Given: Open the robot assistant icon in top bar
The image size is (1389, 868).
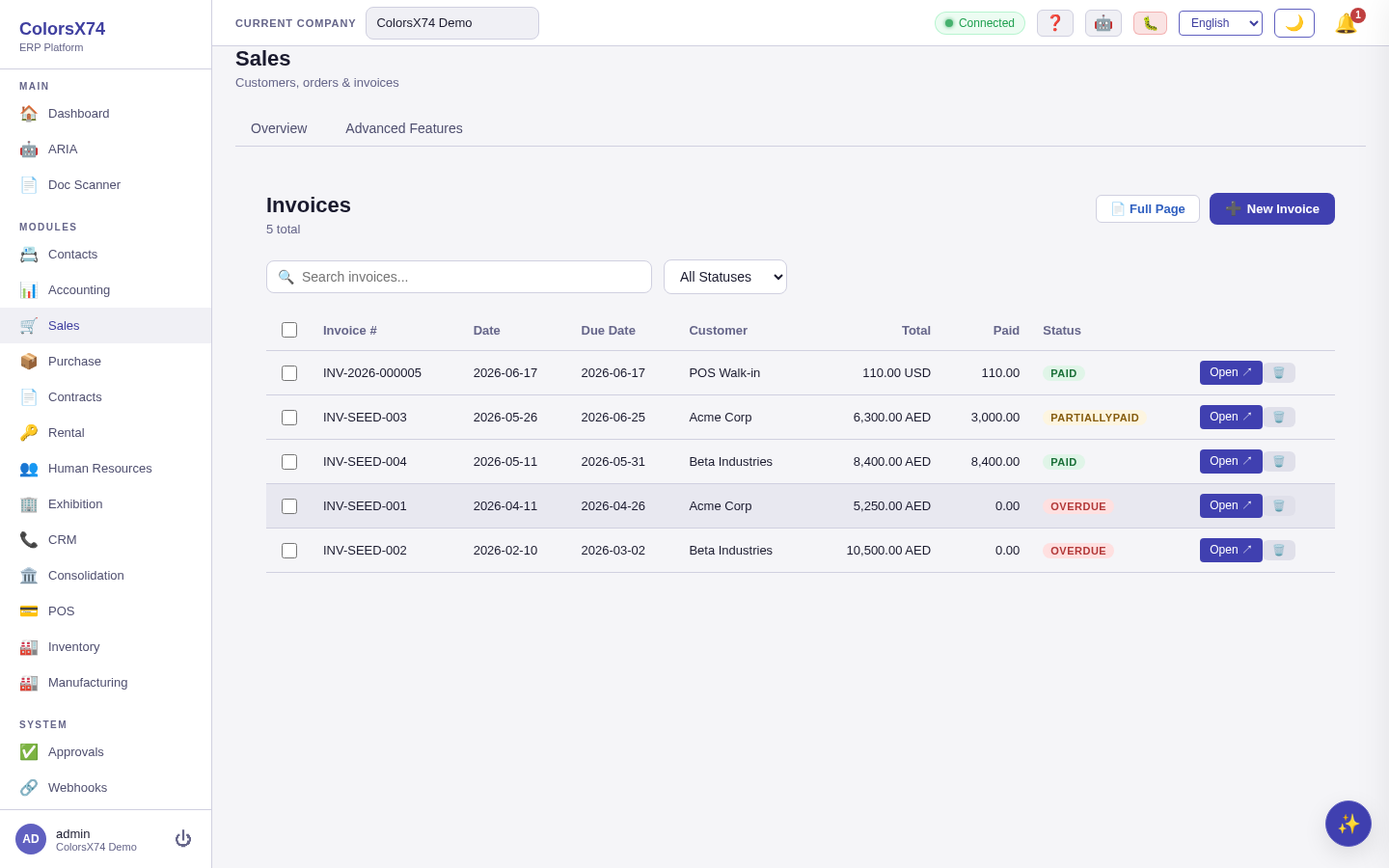Looking at the screenshot, I should click(x=1103, y=23).
